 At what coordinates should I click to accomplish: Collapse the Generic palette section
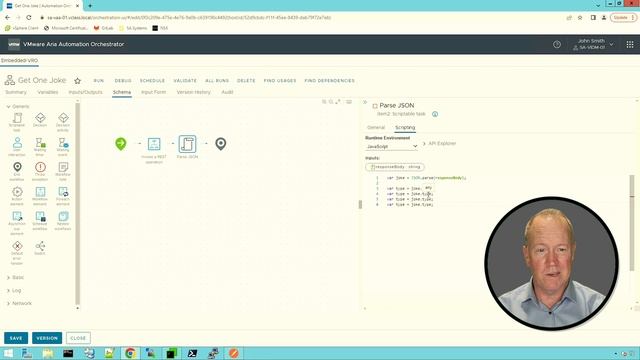tap(17, 107)
